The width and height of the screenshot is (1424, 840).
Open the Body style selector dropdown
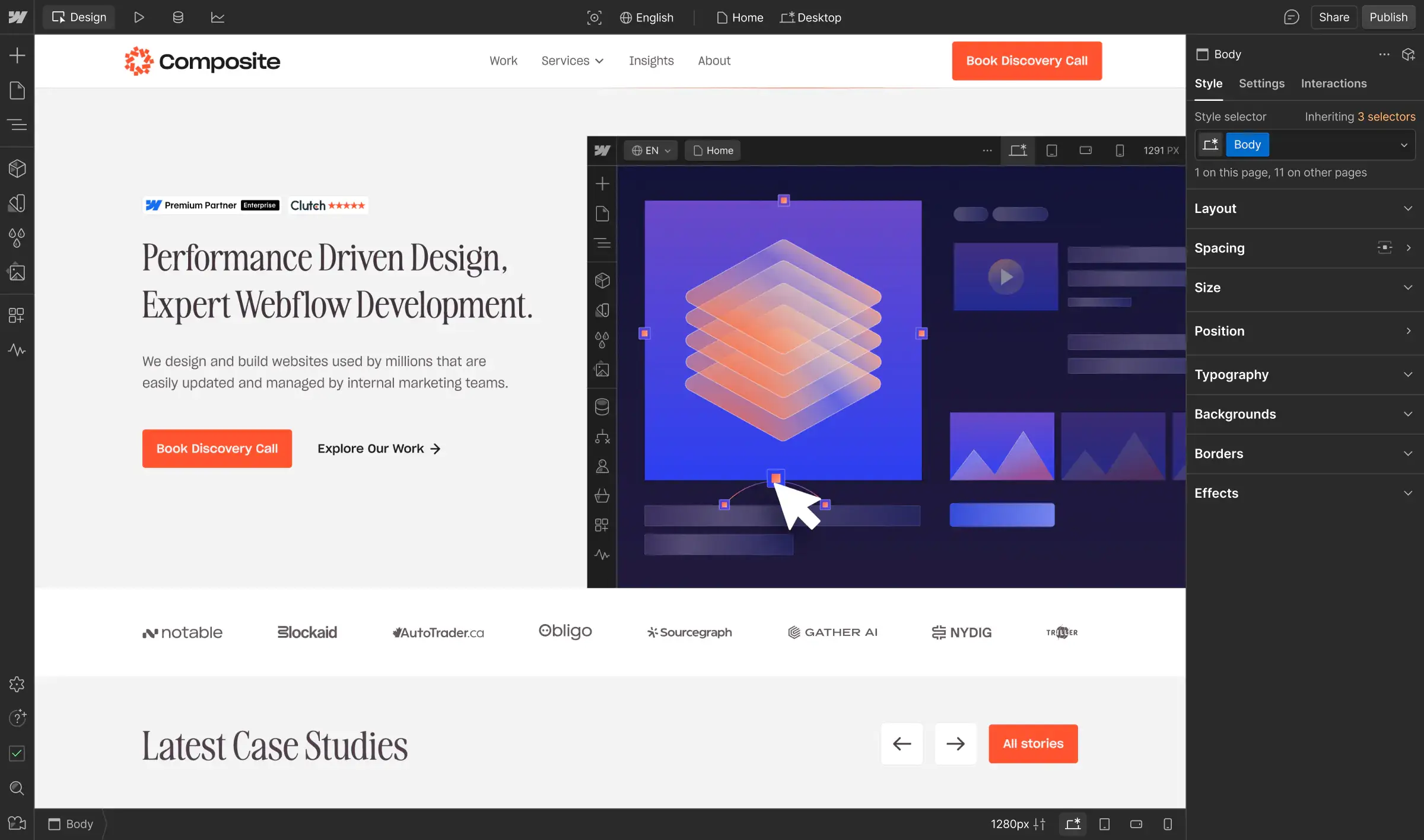[1403, 145]
